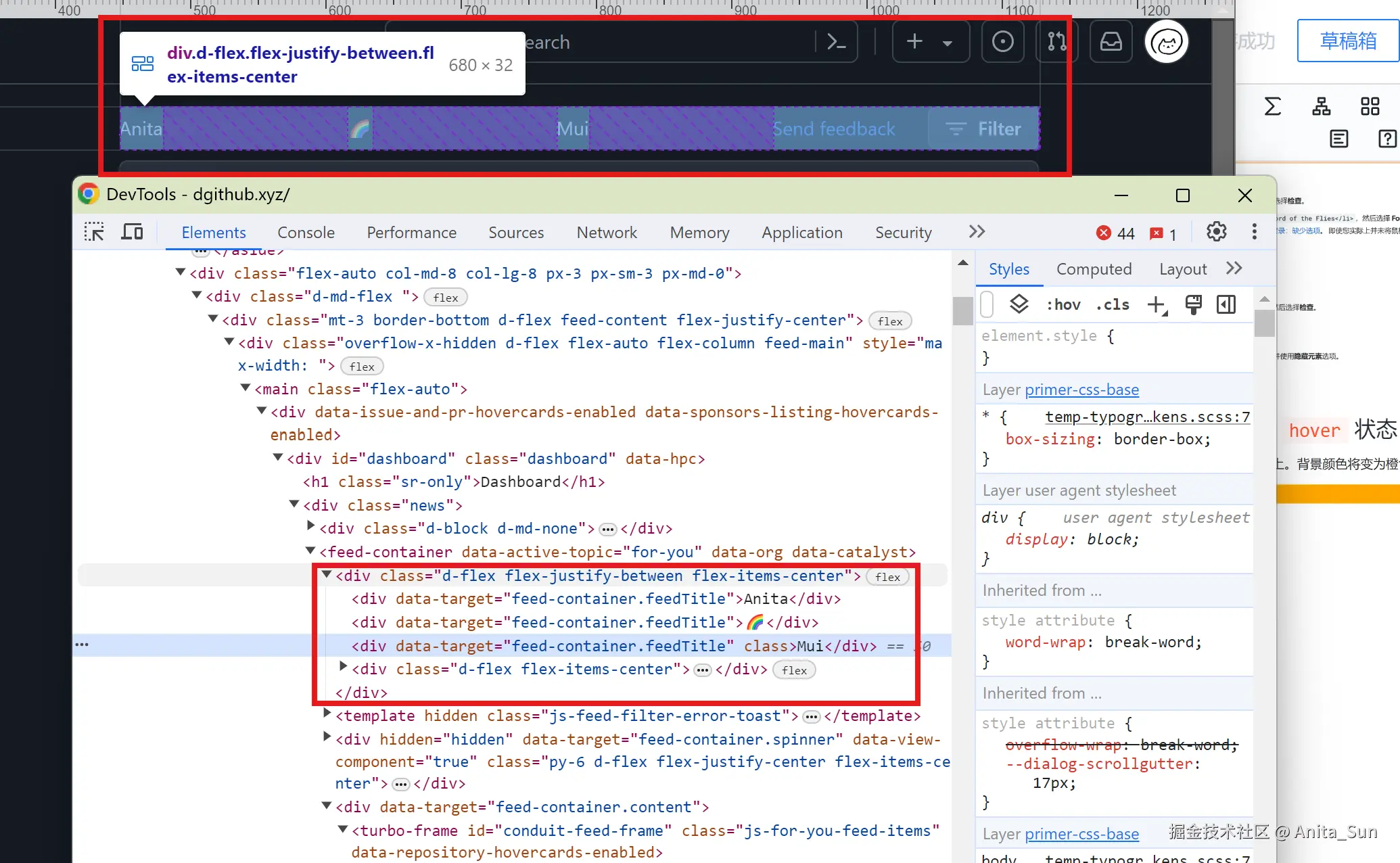The image size is (1400, 863).
Task: Open the Computed styles tab
Action: click(1094, 269)
